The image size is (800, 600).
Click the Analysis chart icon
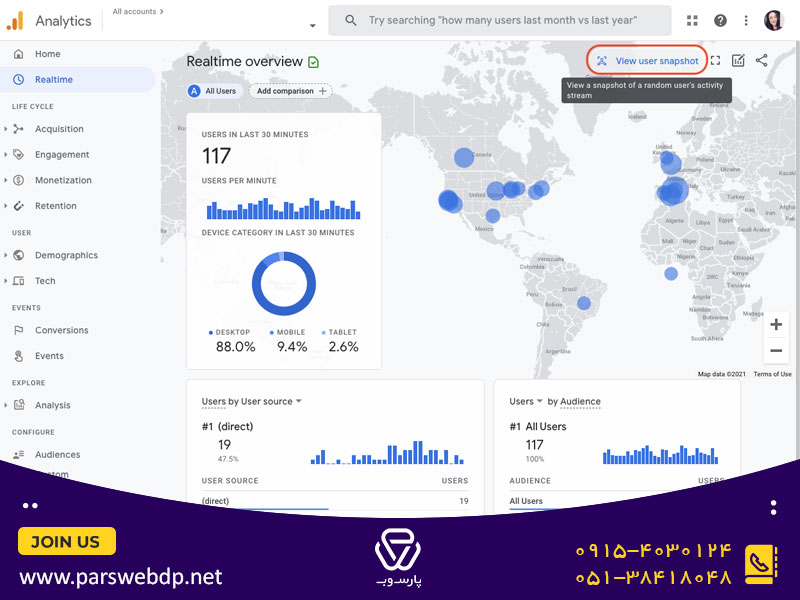(x=19, y=405)
